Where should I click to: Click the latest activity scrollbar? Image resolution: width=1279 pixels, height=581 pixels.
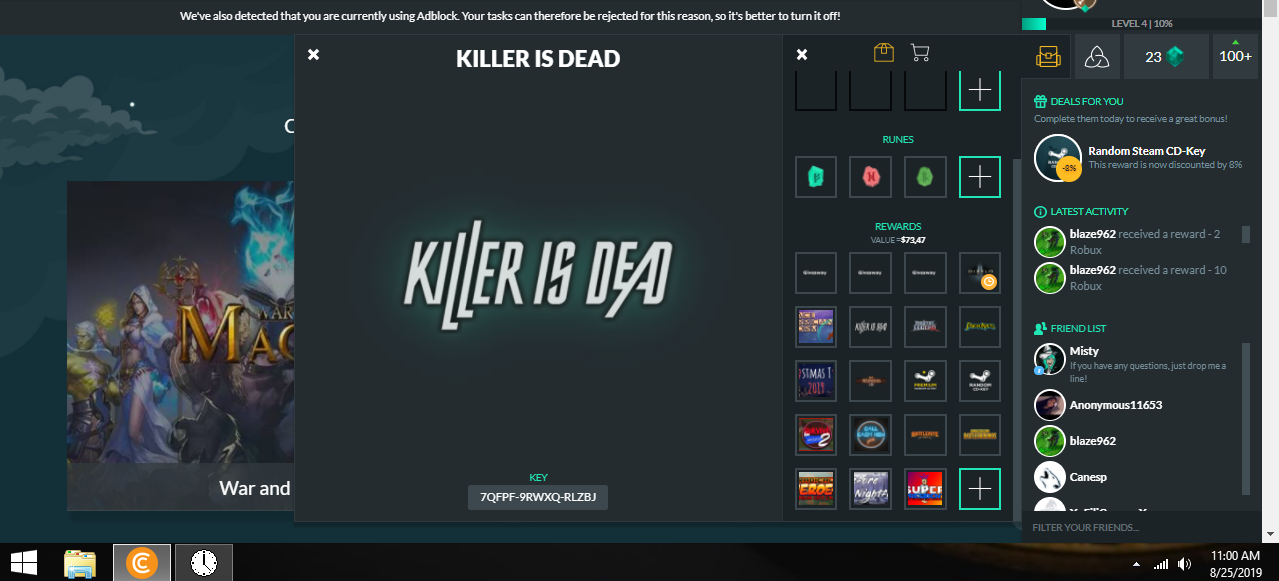point(1246,234)
